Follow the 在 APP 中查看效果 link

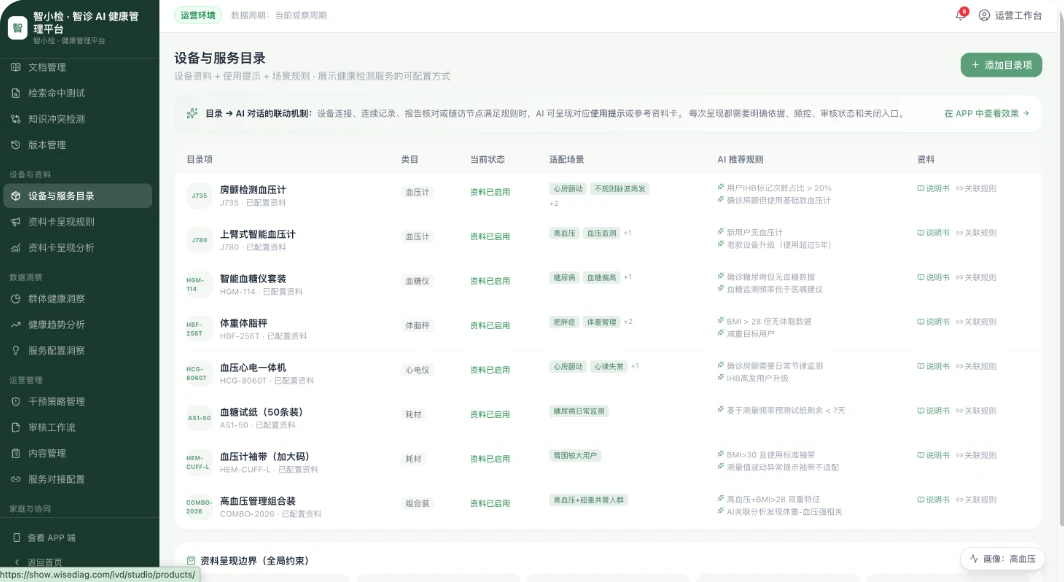click(987, 113)
